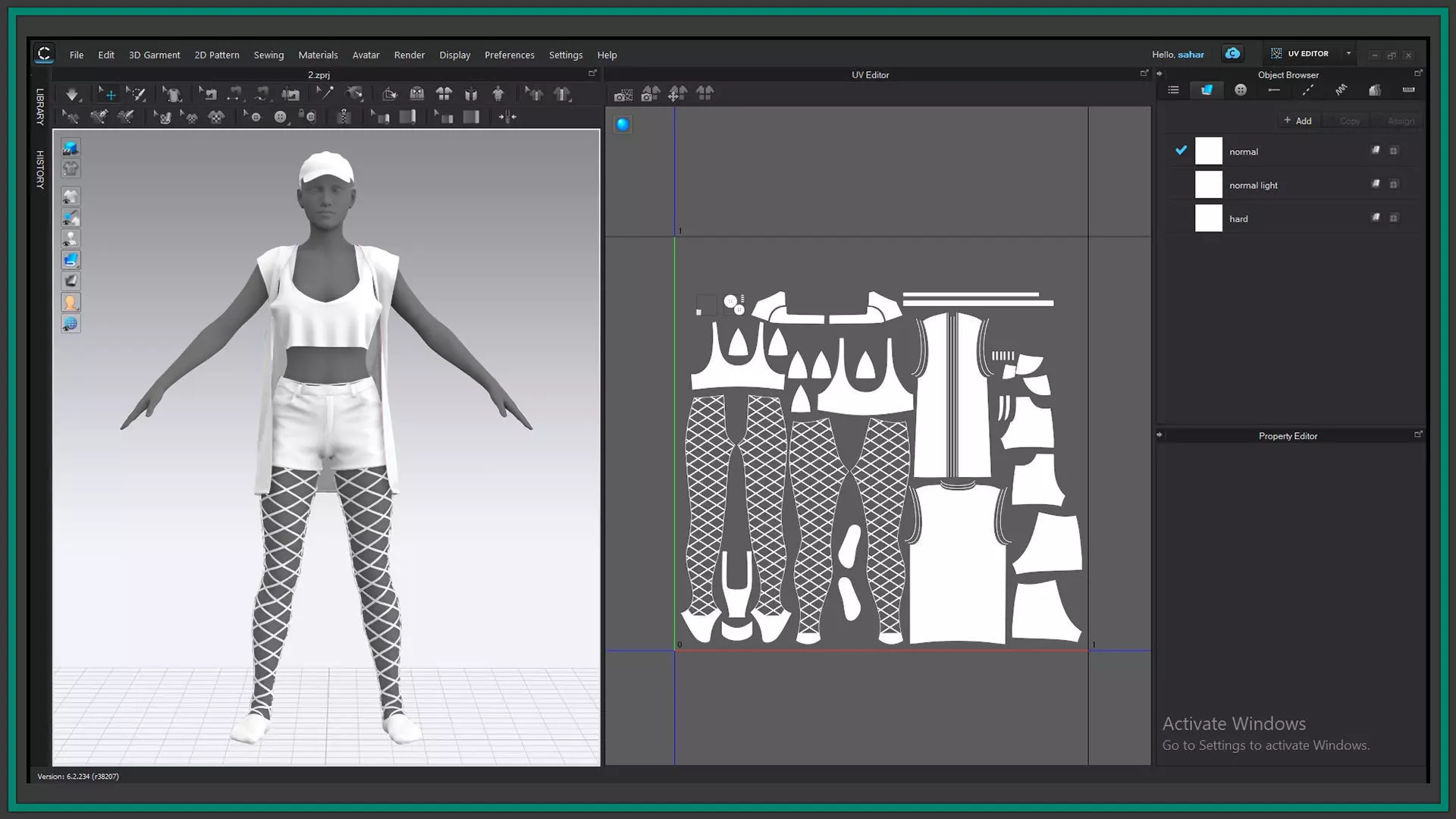This screenshot has width=1456, height=819.
Task: Open the UV EDITOR mode dropdown arrow
Action: 1348,53
